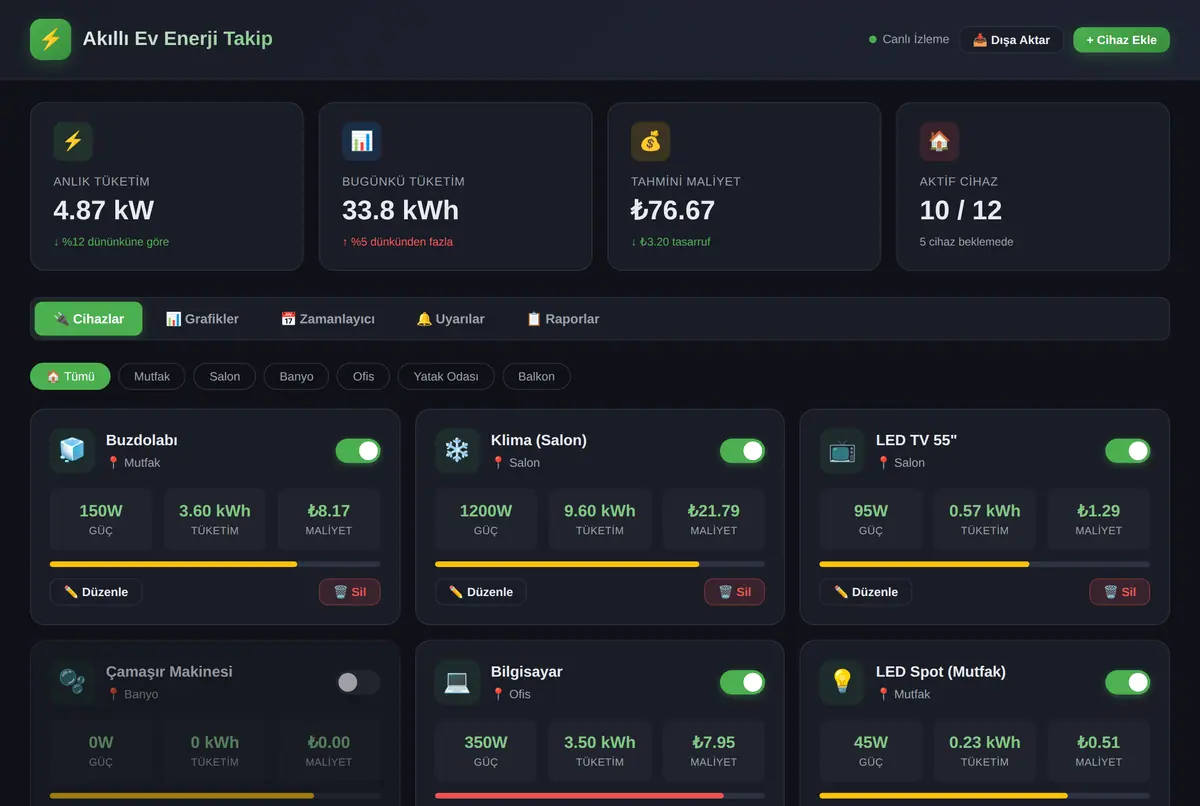Click the Buzdolabı usage progress bar
The width and height of the screenshot is (1200, 806).
click(215, 564)
